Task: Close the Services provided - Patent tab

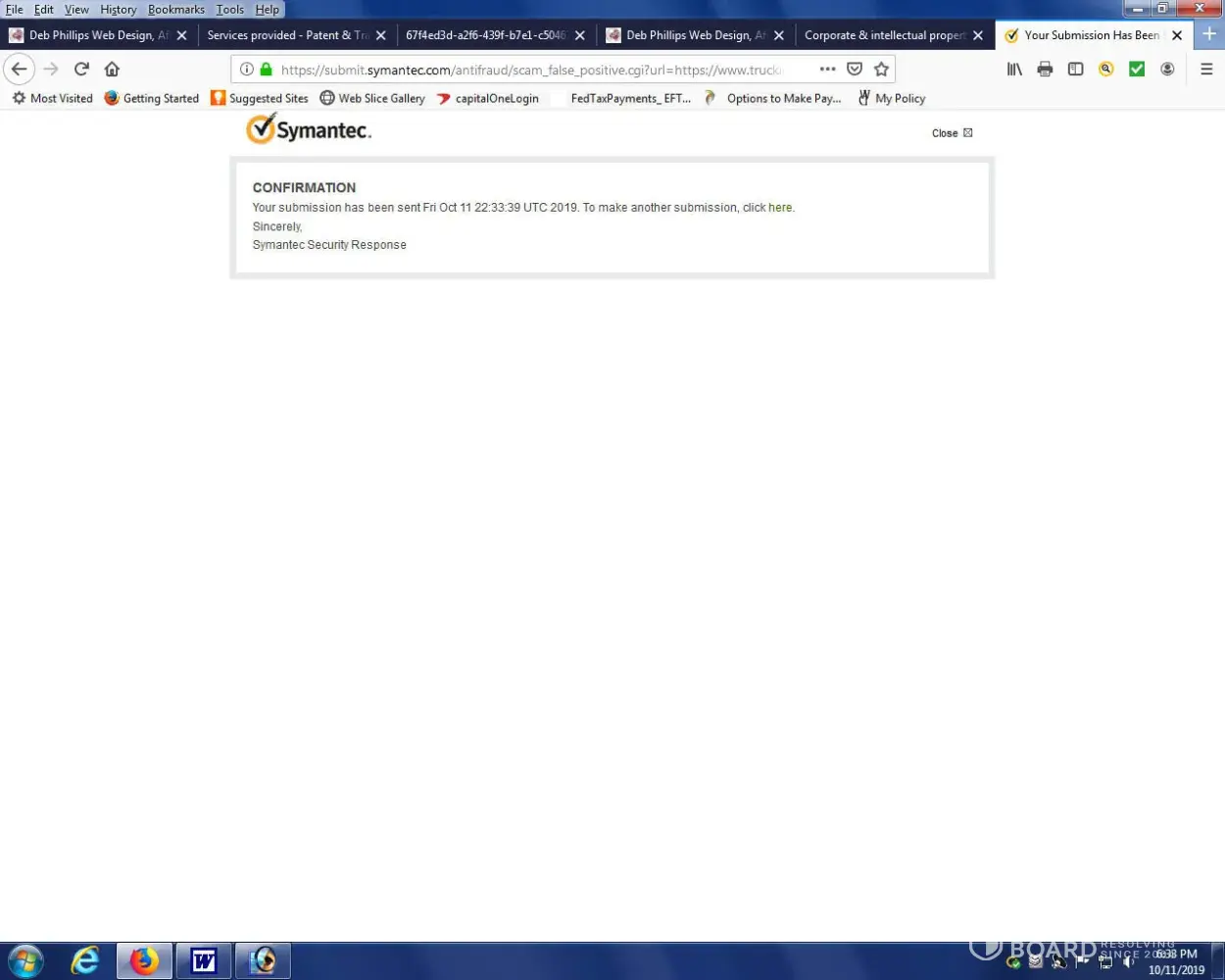Action: [x=381, y=35]
